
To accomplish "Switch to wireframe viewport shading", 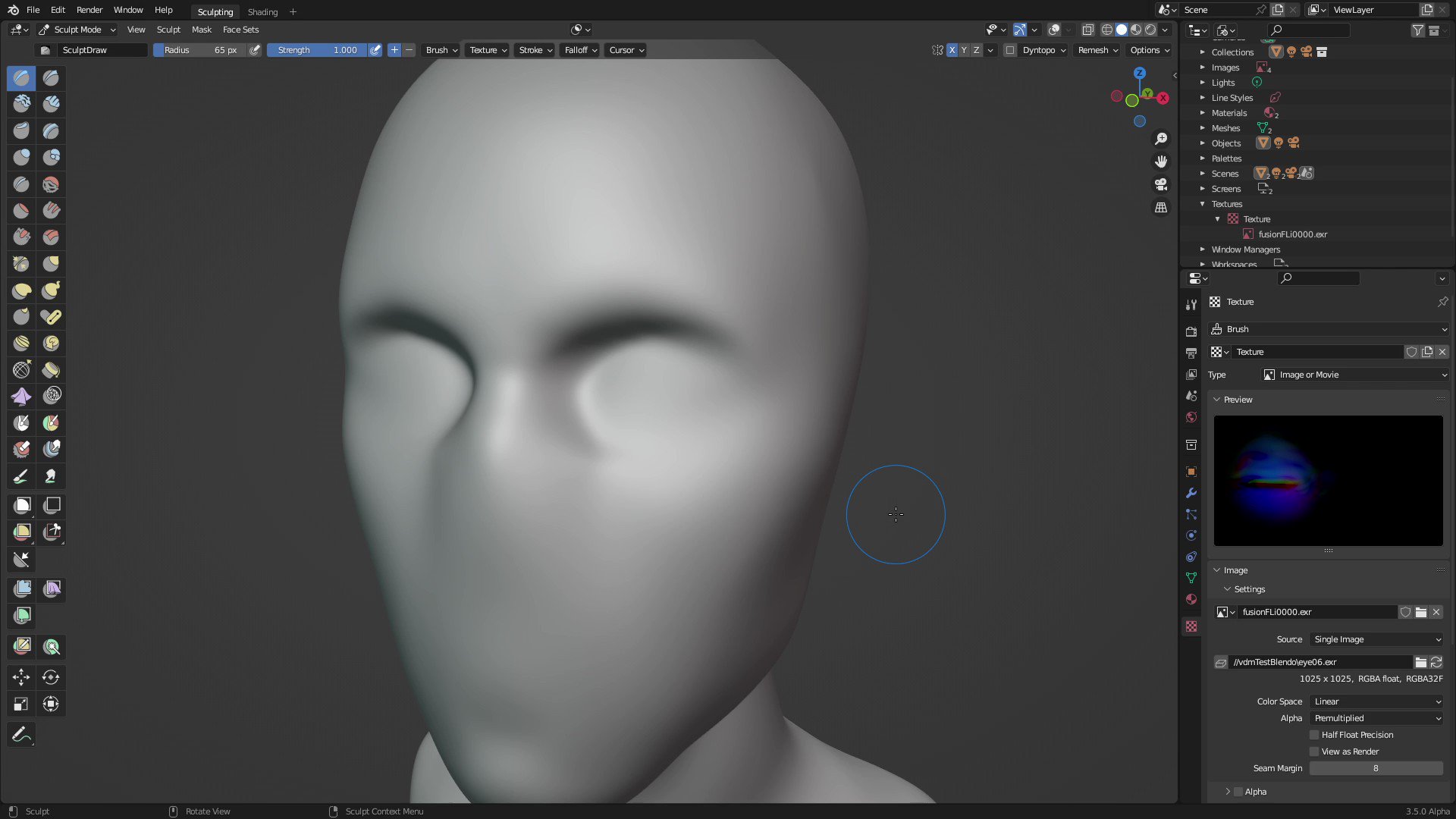I will pos(1107,30).
